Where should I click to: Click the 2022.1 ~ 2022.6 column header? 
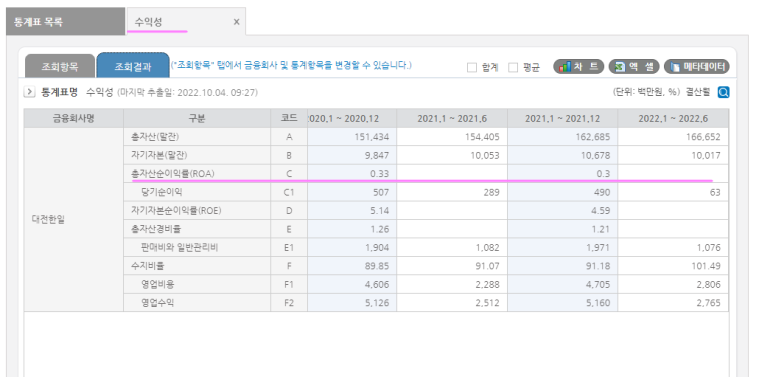tap(673, 119)
